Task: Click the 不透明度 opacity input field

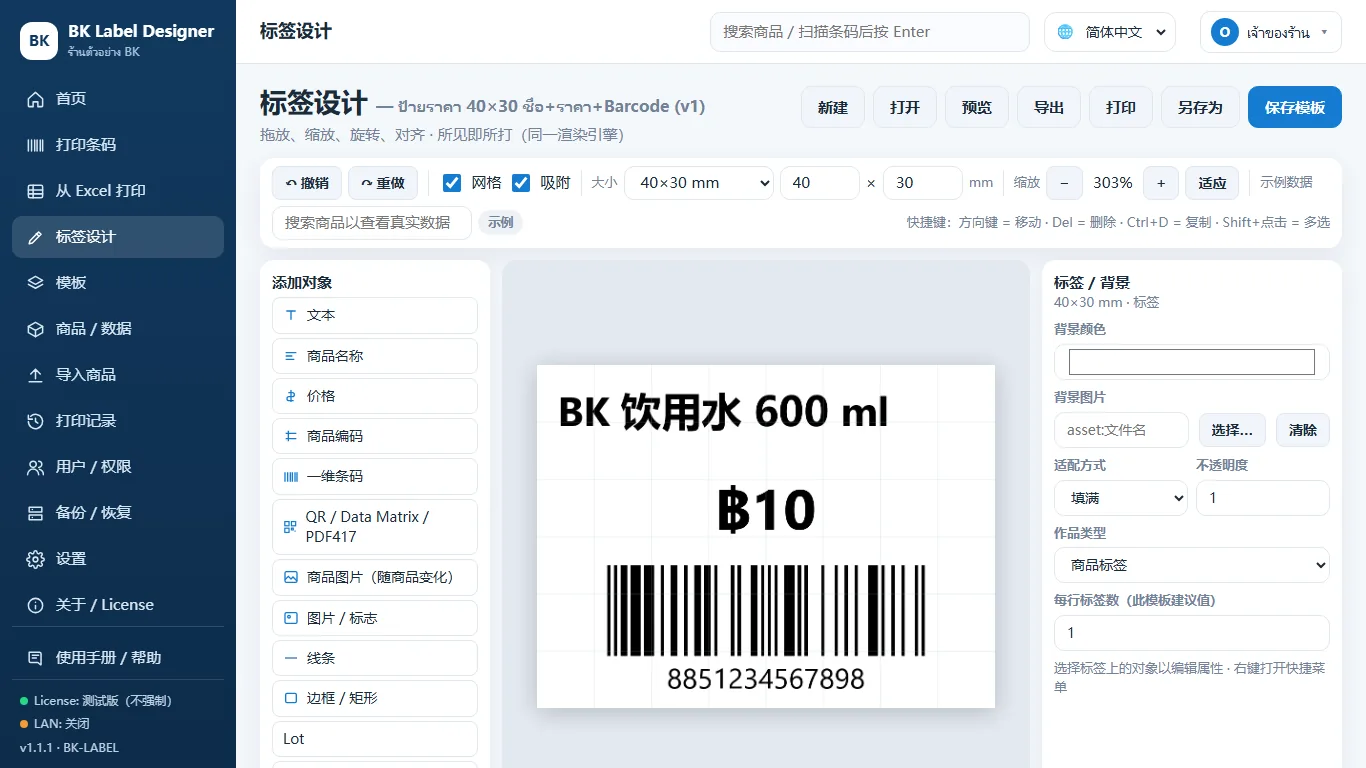Action: 1263,498
